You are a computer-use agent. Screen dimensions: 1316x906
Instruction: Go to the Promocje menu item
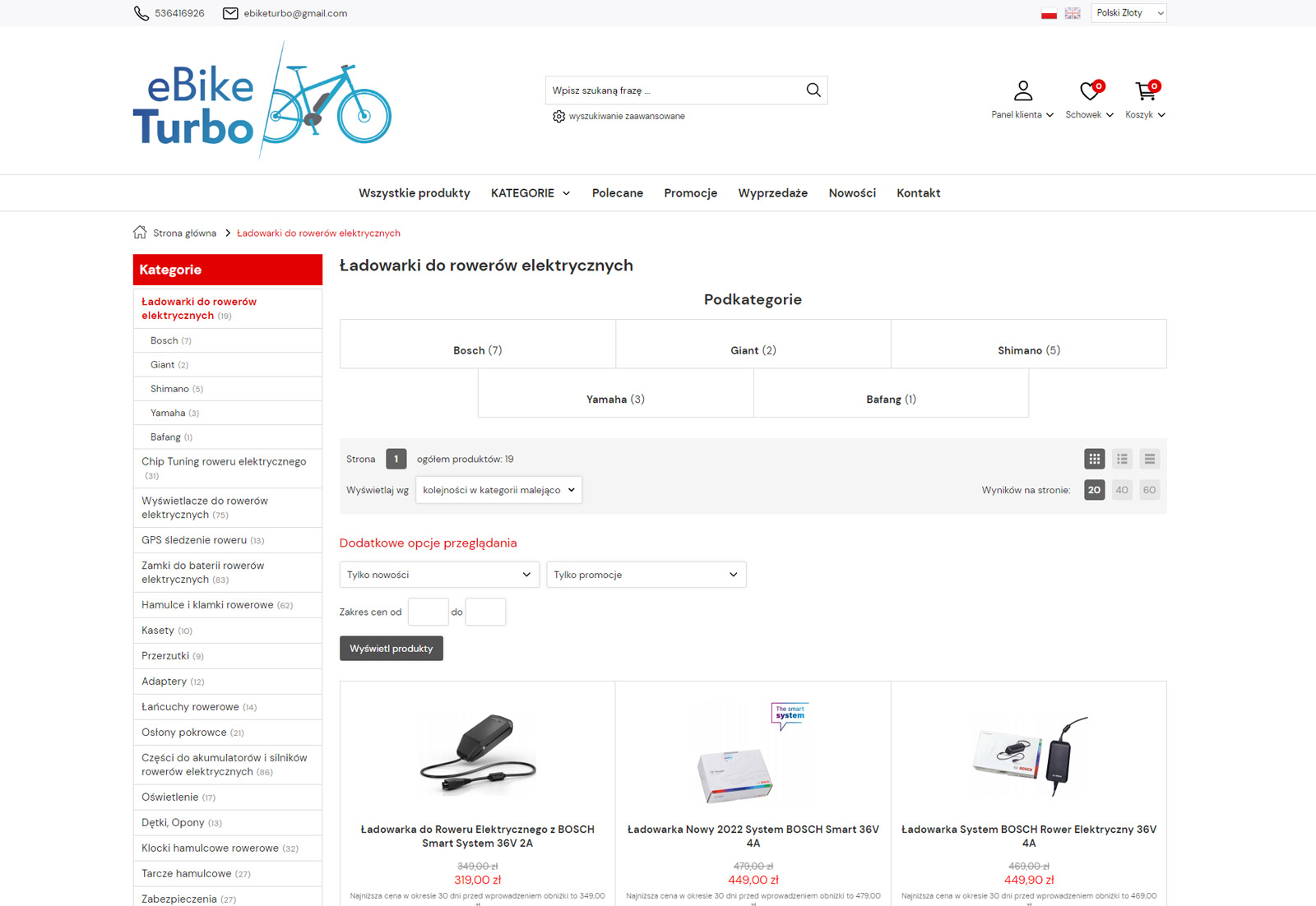(x=690, y=193)
